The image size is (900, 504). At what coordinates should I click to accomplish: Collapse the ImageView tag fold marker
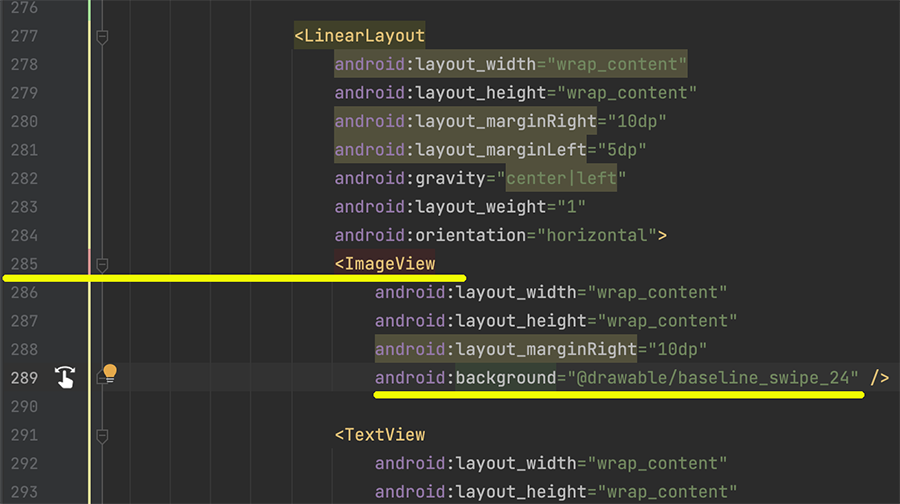[101, 264]
